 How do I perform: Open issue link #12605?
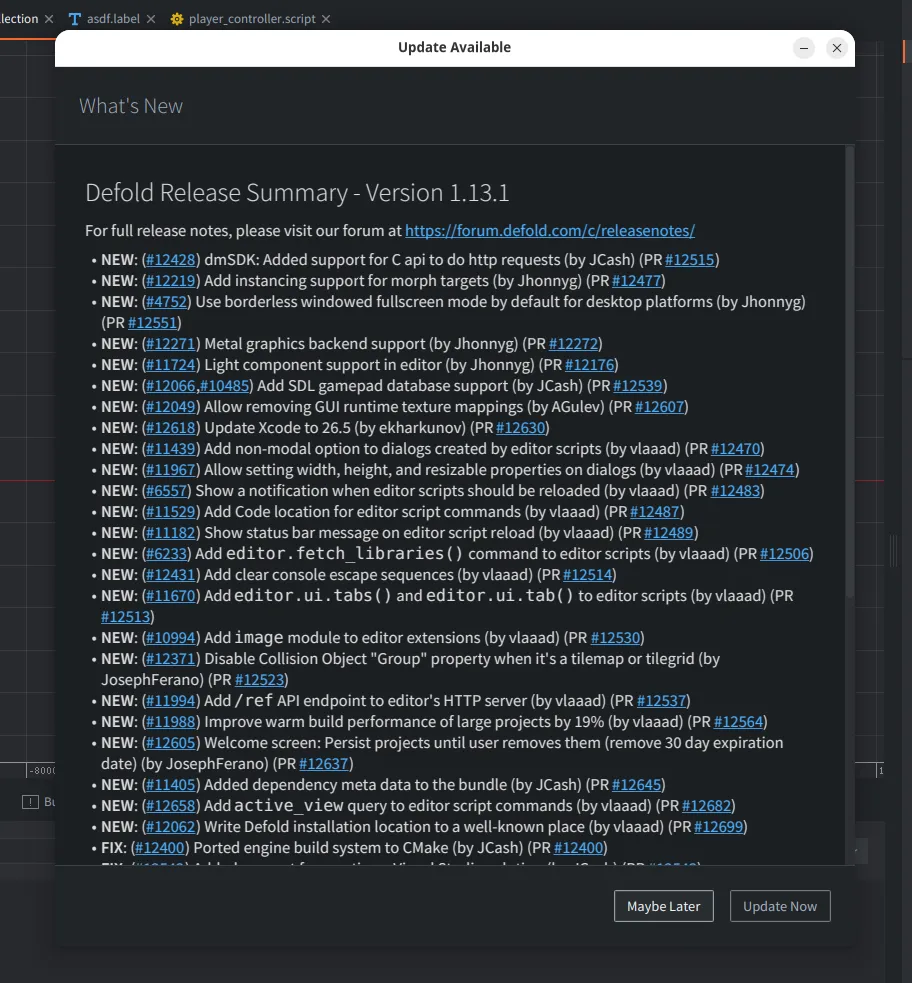170,743
